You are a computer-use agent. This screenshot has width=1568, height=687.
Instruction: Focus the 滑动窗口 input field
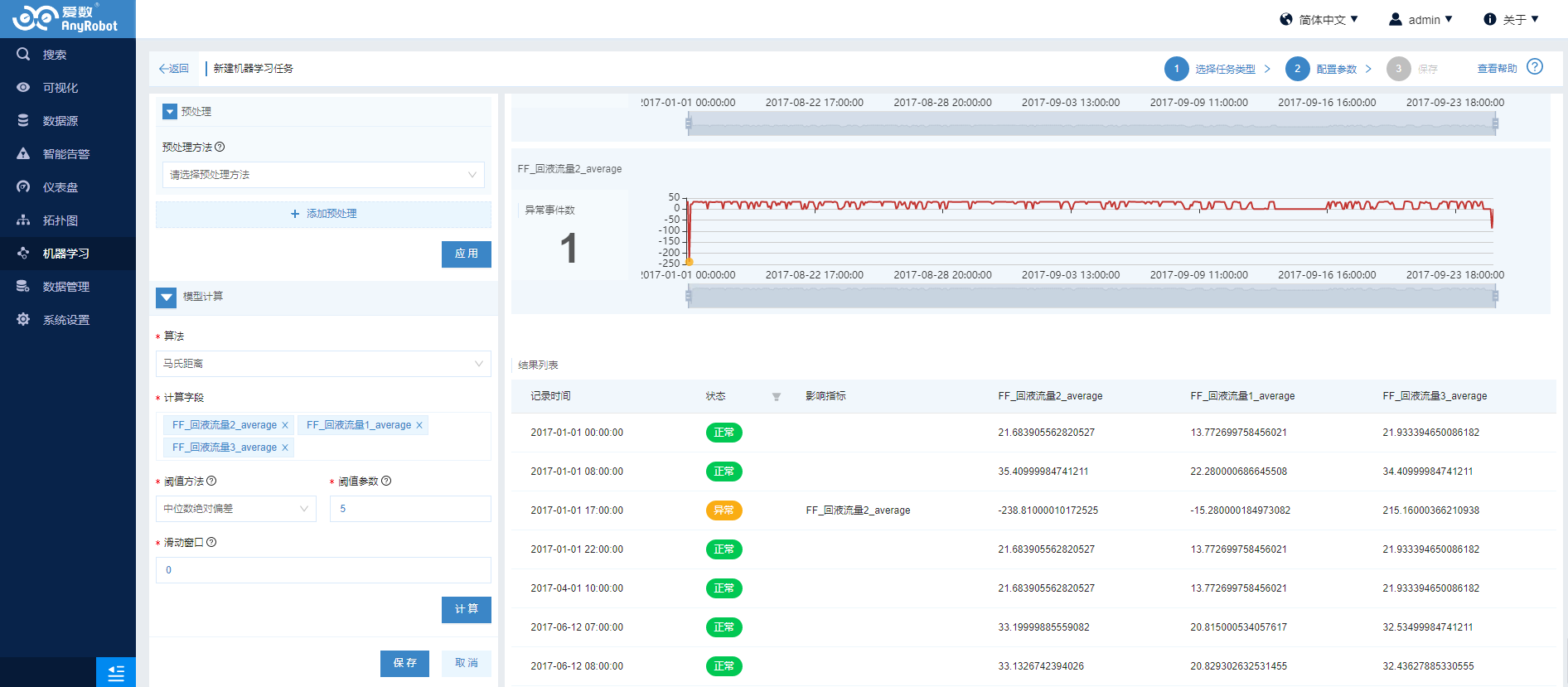323,570
